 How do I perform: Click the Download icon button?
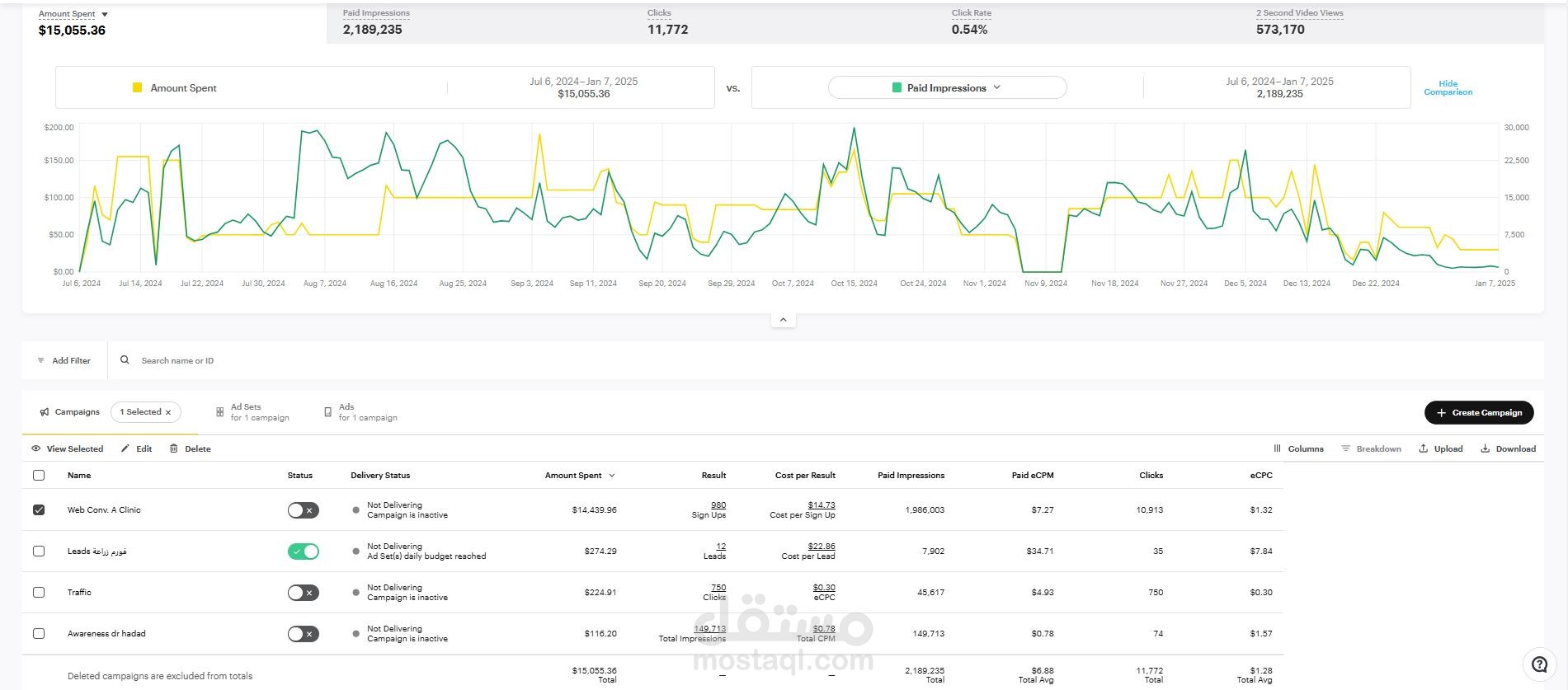(x=1486, y=448)
